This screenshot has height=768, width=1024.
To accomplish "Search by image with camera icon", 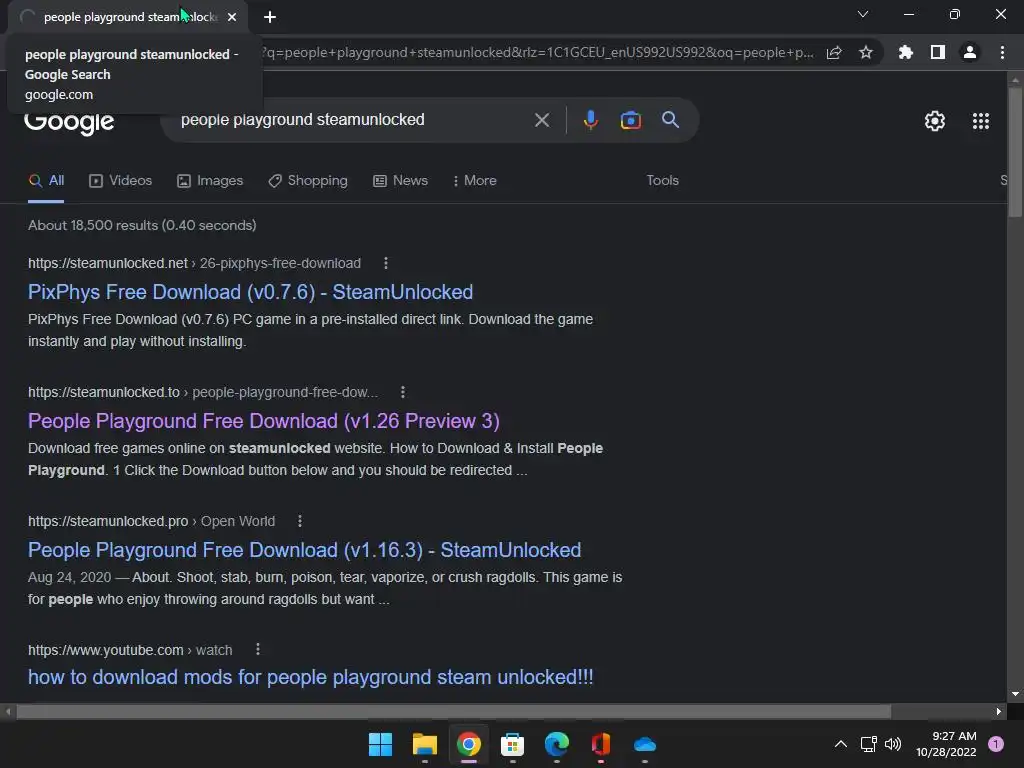I will [630, 120].
